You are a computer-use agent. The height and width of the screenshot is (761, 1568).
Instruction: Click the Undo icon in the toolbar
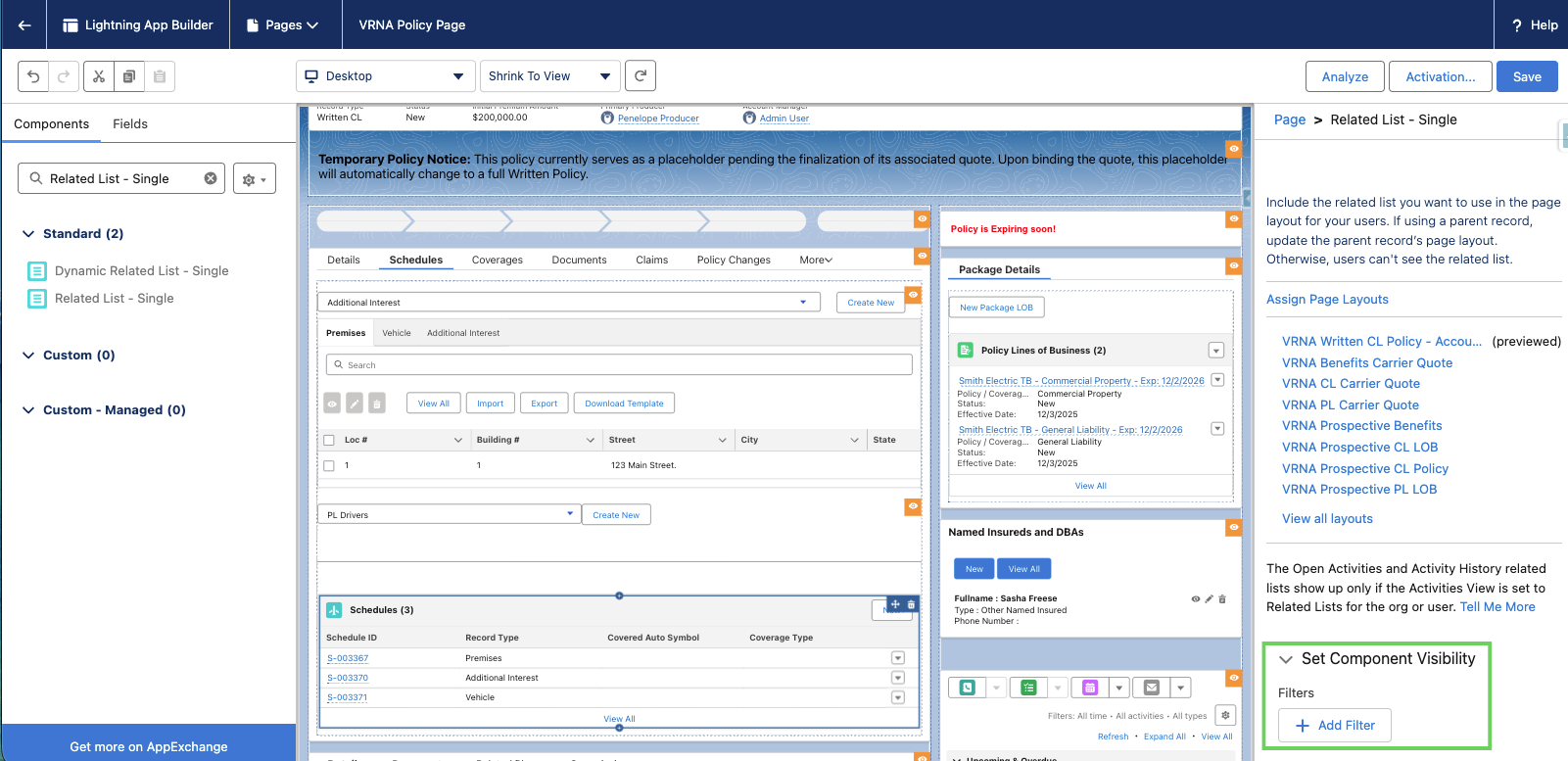pos(33,76)
